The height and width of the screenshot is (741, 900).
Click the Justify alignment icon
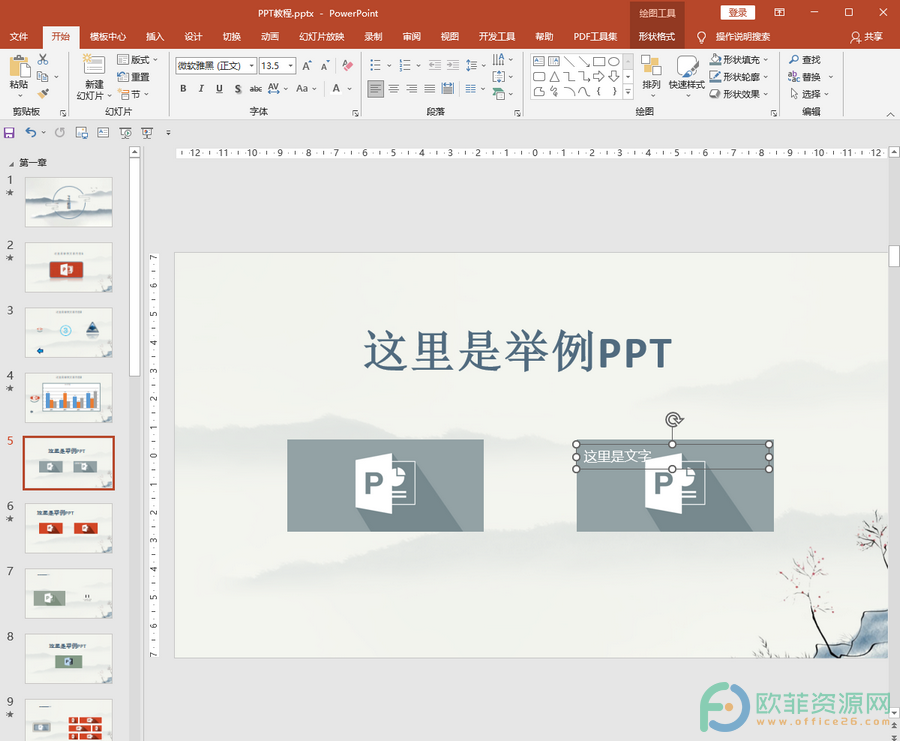pyautogui.click(x=429, y=88)
